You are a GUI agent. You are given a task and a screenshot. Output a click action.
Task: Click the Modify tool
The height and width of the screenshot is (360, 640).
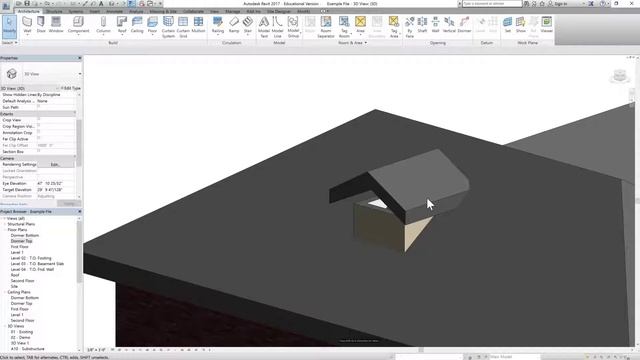pyautogui.click(x=9, y=26)
